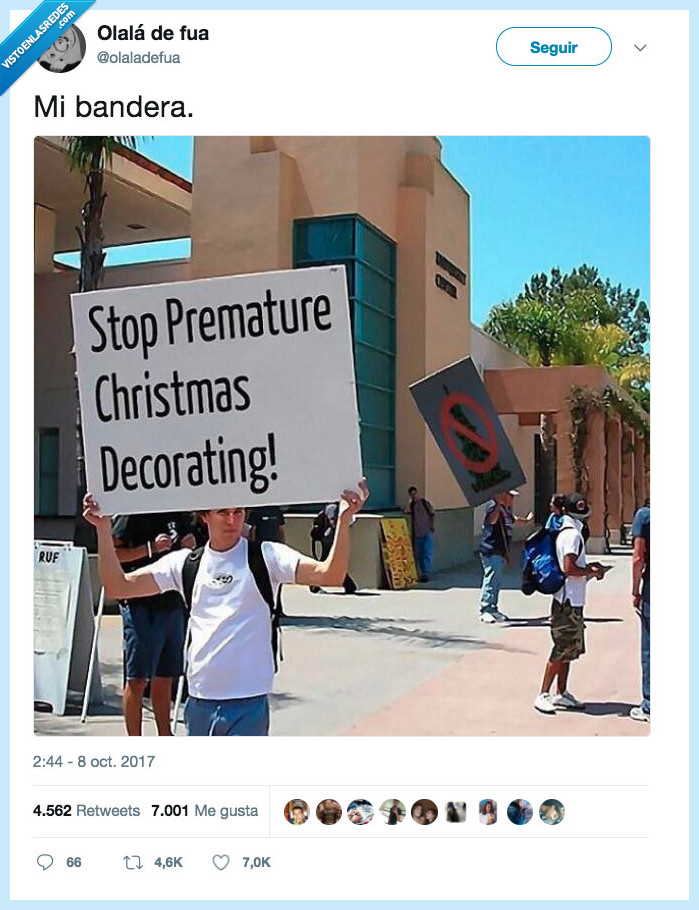Expand the tweet options chevron

coord(640,48)
